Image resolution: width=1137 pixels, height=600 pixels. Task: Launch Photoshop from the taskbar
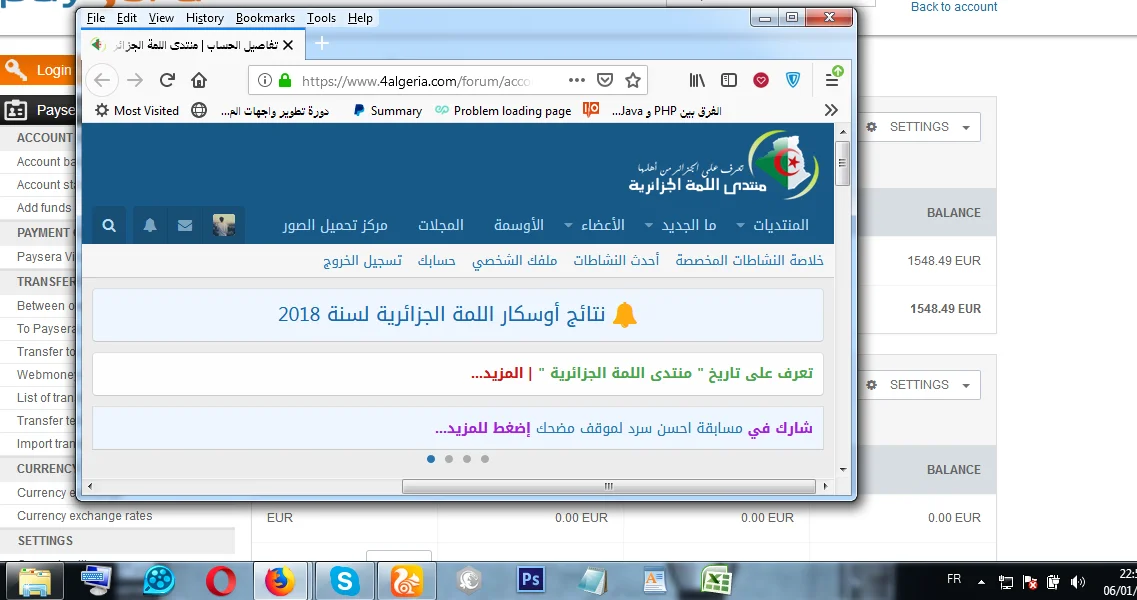(x=529, y=580)
